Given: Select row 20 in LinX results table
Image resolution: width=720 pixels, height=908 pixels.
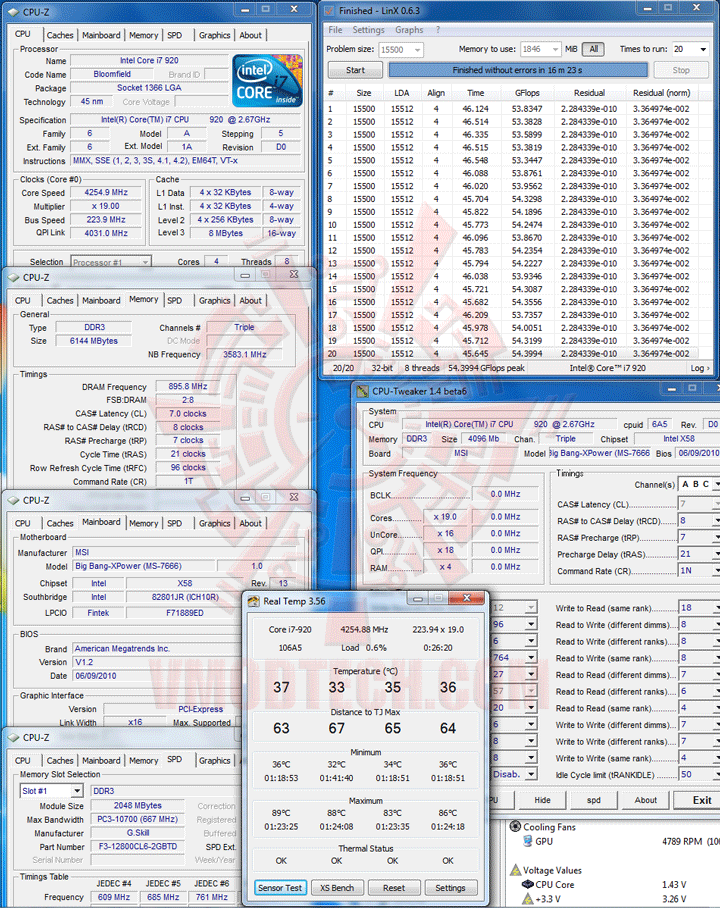Looking at the screenshot, I should click(511, 354).
